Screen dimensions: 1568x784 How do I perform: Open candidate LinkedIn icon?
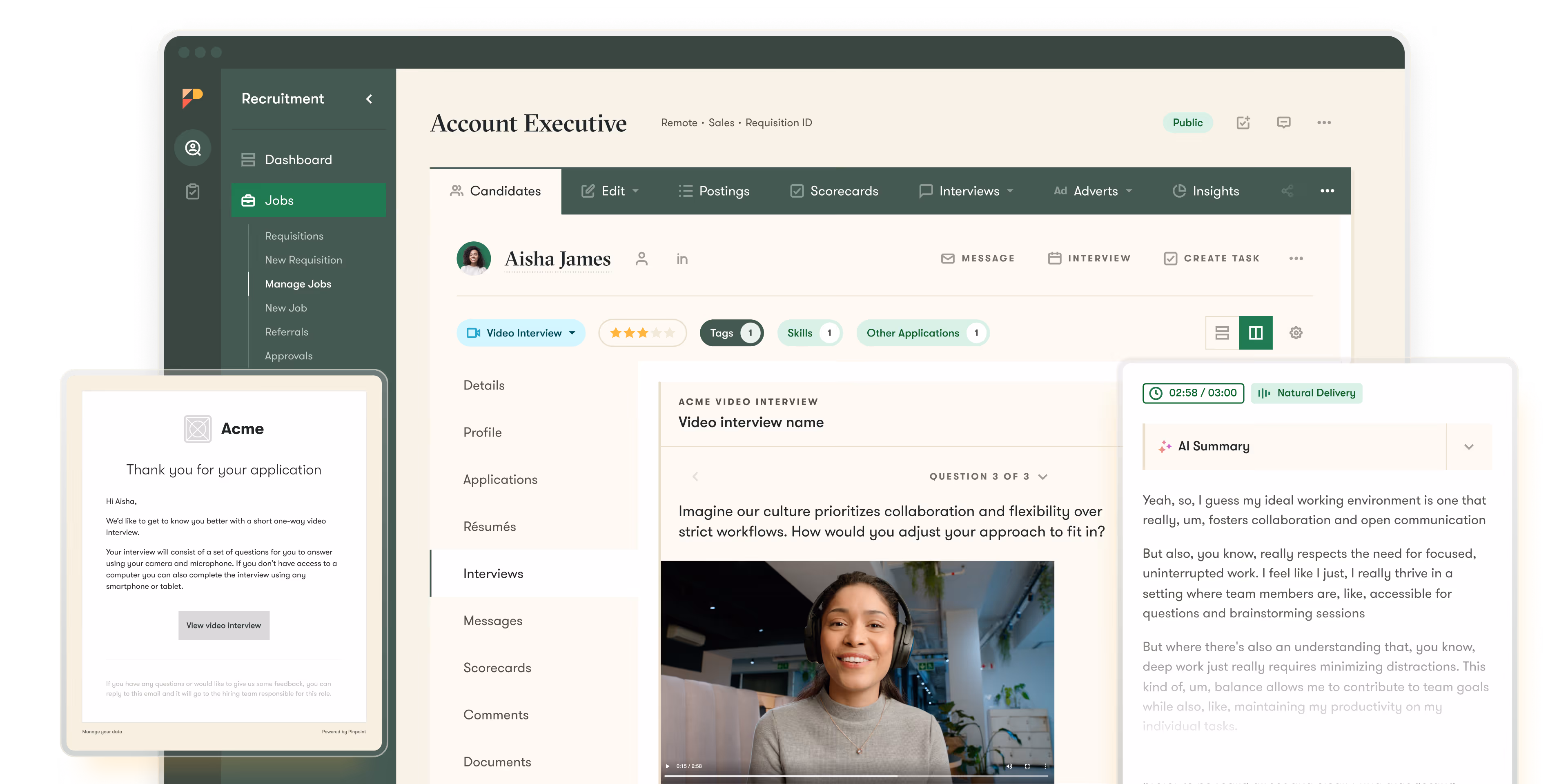682,259
